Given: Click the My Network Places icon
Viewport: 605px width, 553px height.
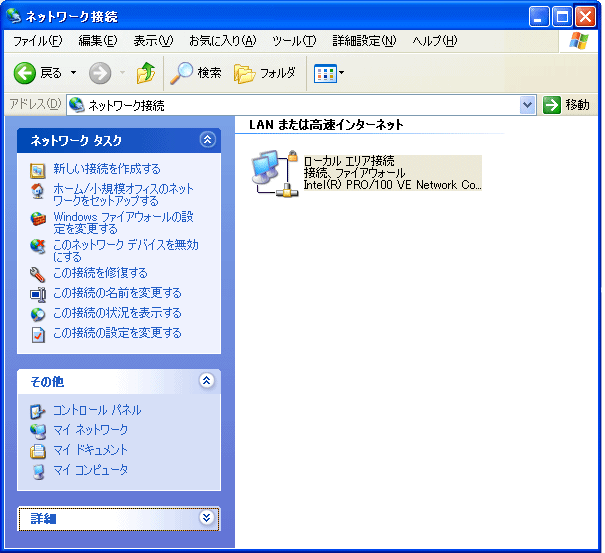Looking at the screenshot, I should point(38,431).
